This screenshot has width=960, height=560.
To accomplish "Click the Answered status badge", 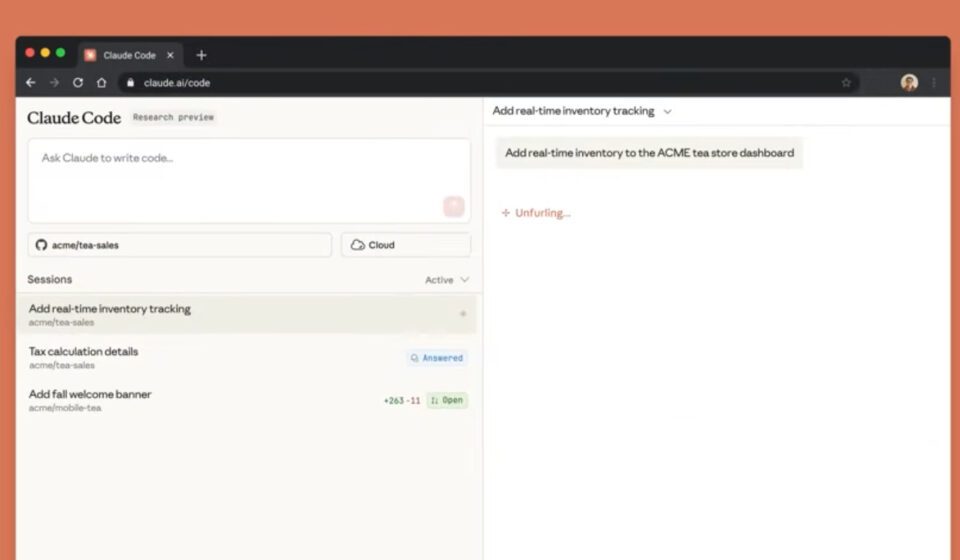I will [x=437, y=357].
